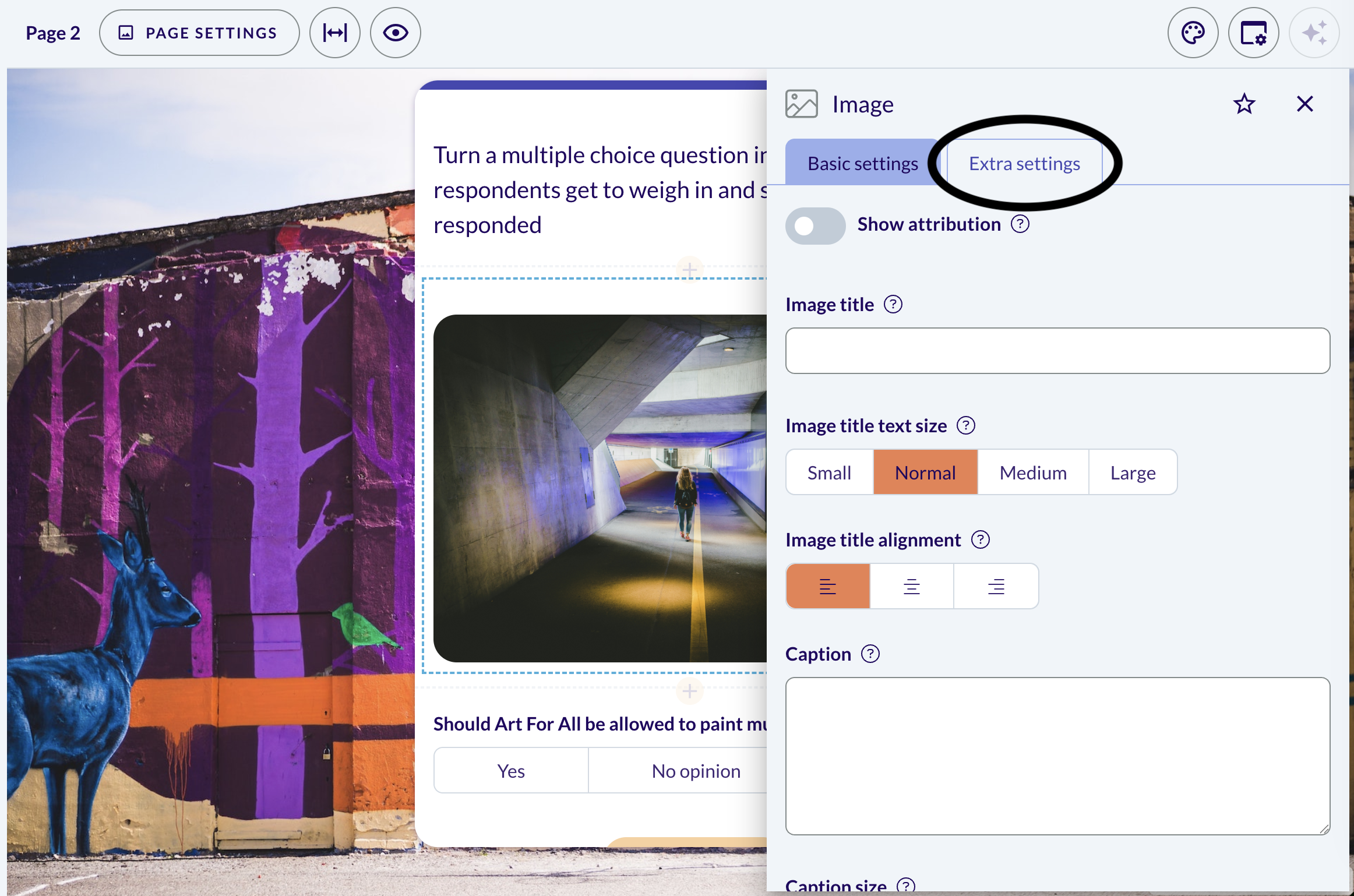The image size is (1354, 896).
Task: Select Small title text size
Action: point(830,472)
